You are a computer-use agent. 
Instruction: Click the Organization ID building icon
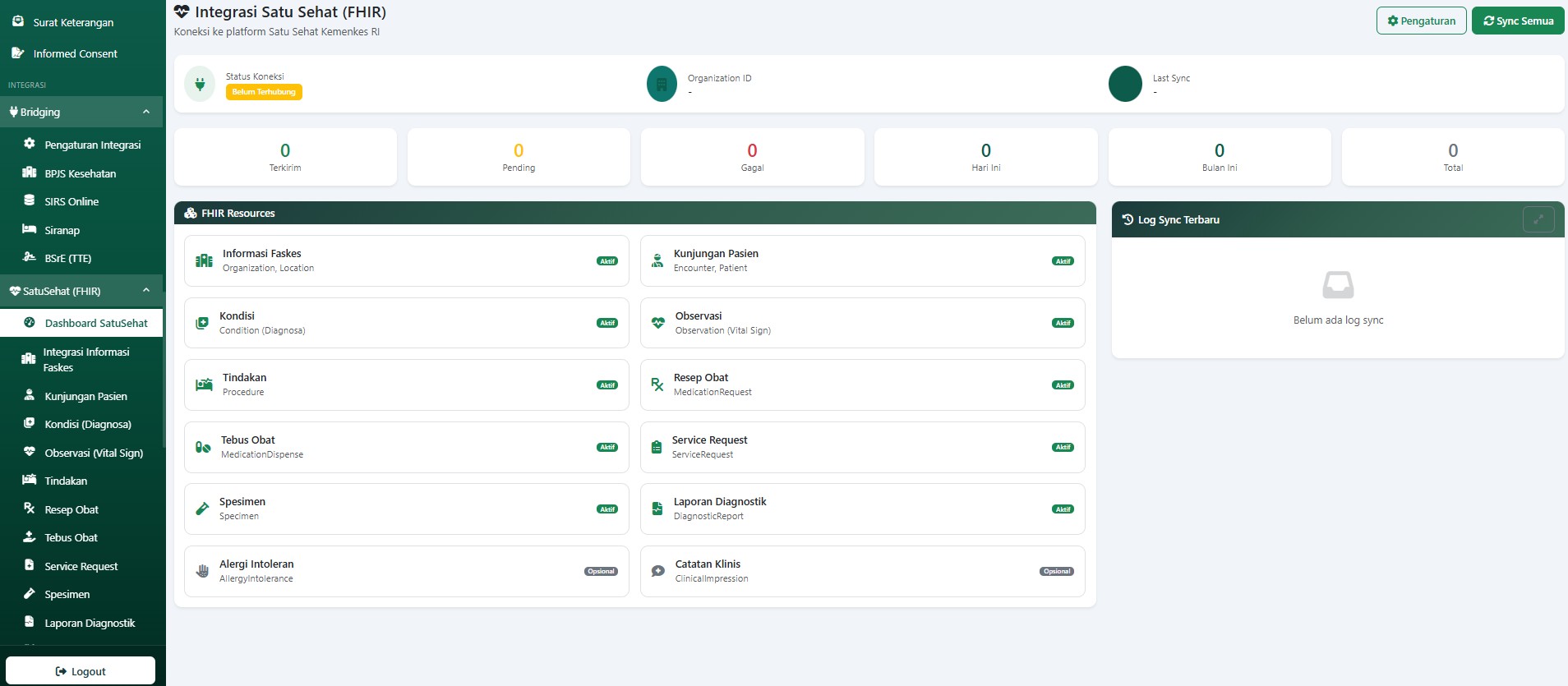tap(662, 84)
